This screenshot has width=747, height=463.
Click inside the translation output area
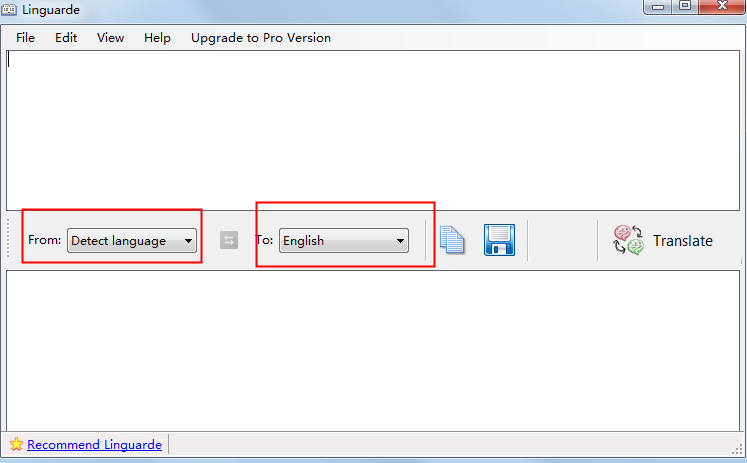click(373, 351)
